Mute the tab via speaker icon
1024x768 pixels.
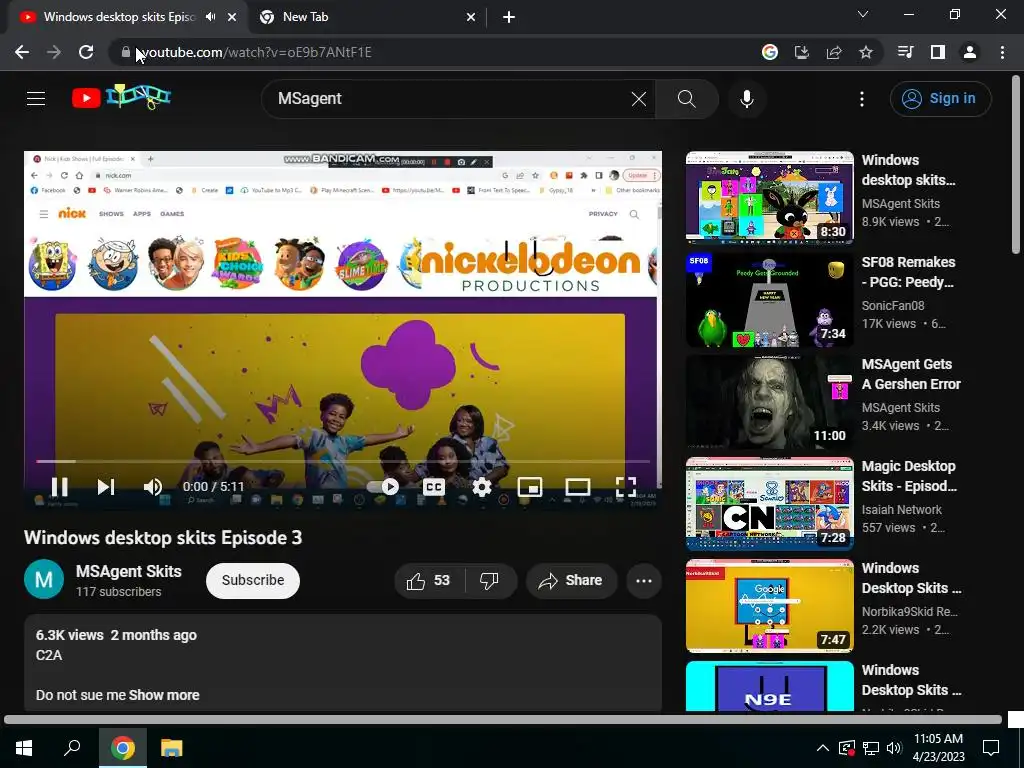210,17
